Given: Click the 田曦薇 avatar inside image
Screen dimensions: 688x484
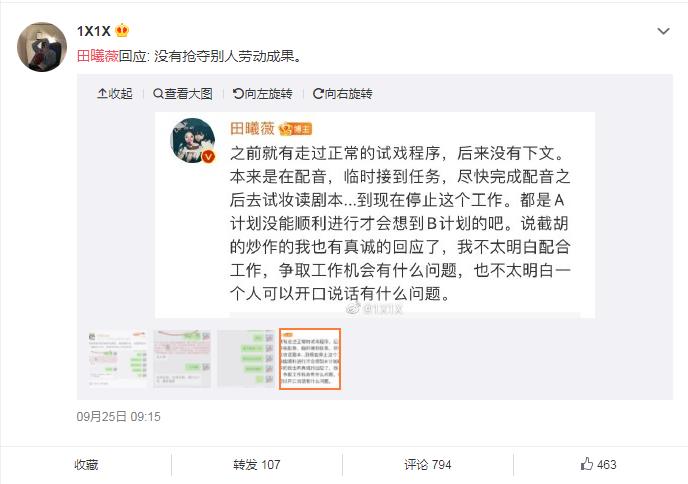Looking at the screenshot, I should tap(193, 140).
